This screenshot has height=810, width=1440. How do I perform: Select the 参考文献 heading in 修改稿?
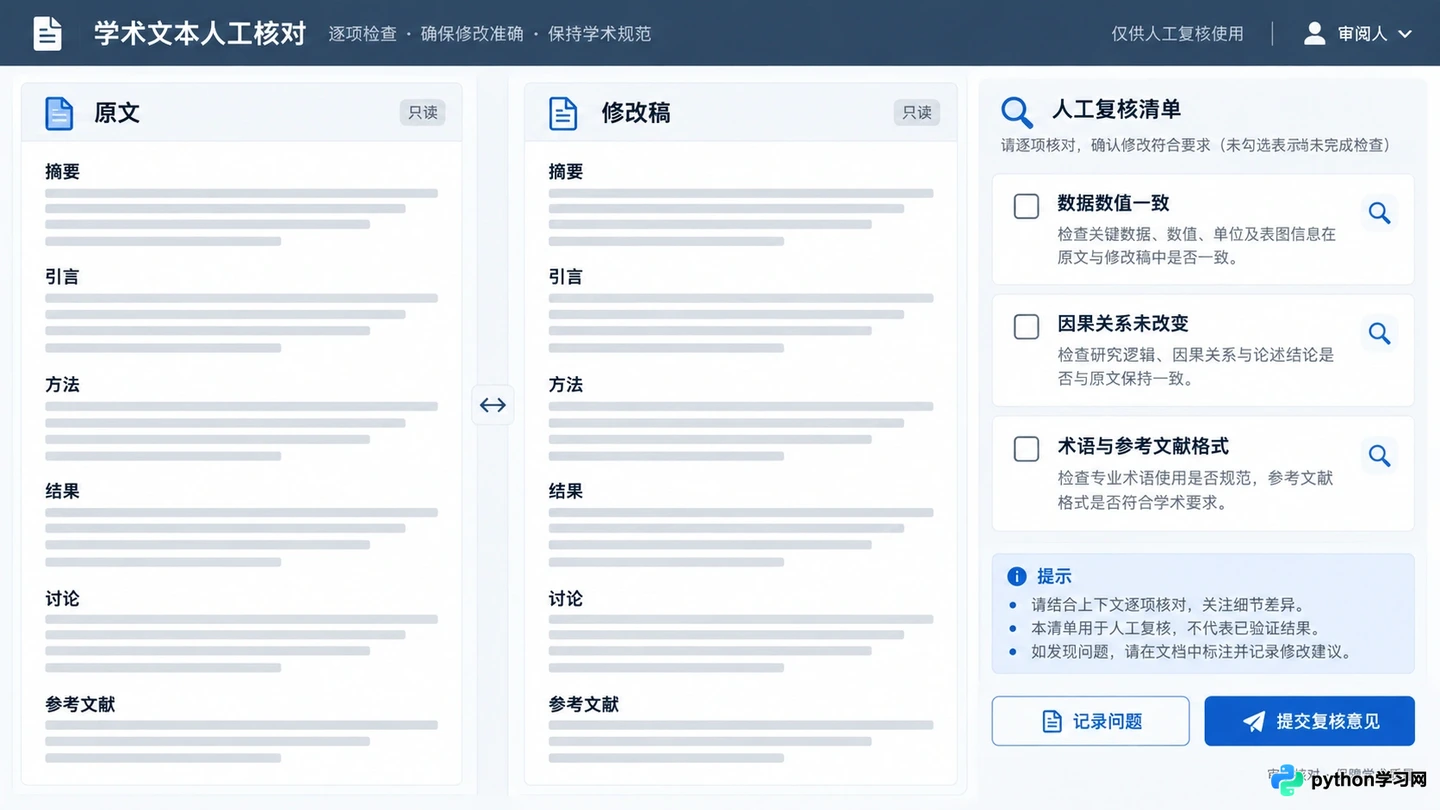[584, 705]
